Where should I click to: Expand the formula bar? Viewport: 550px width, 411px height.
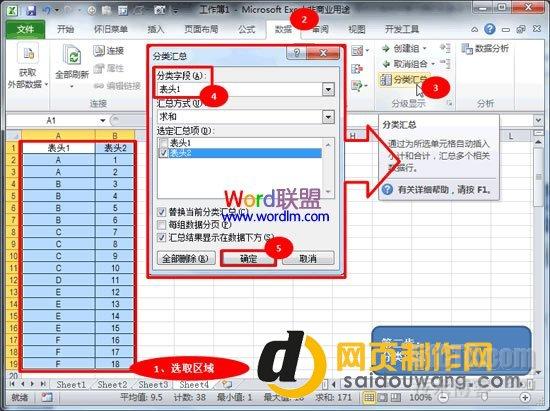[539, 121]
